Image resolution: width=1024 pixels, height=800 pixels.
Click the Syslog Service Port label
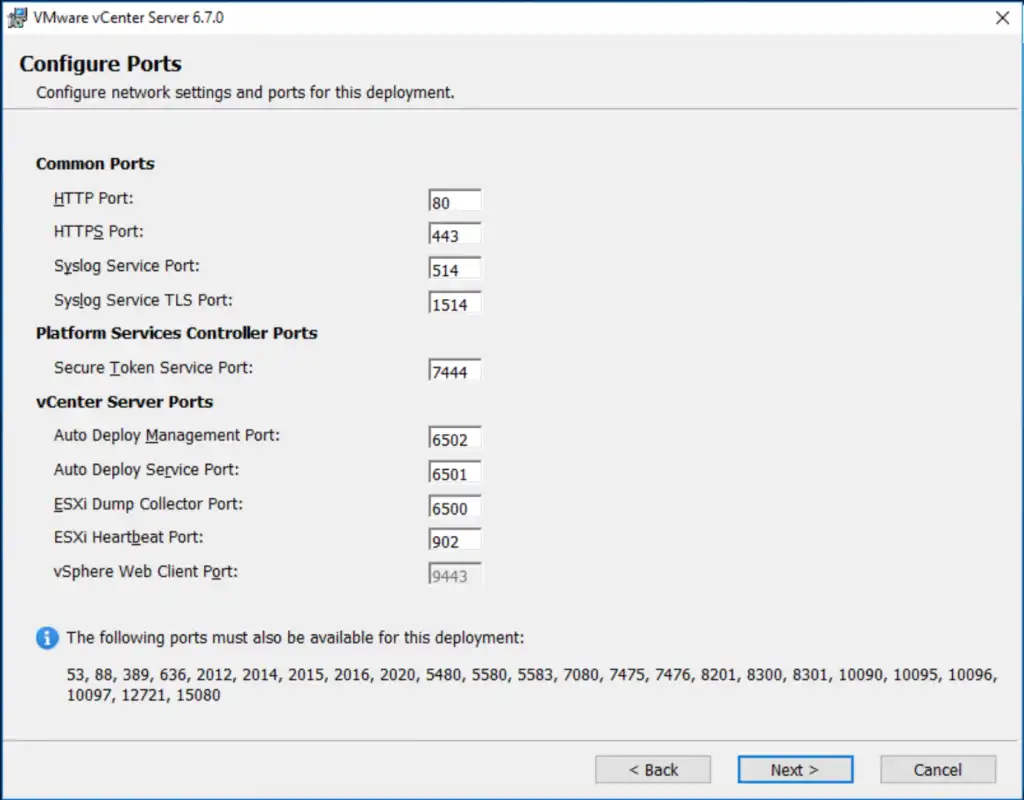(127, 266)
